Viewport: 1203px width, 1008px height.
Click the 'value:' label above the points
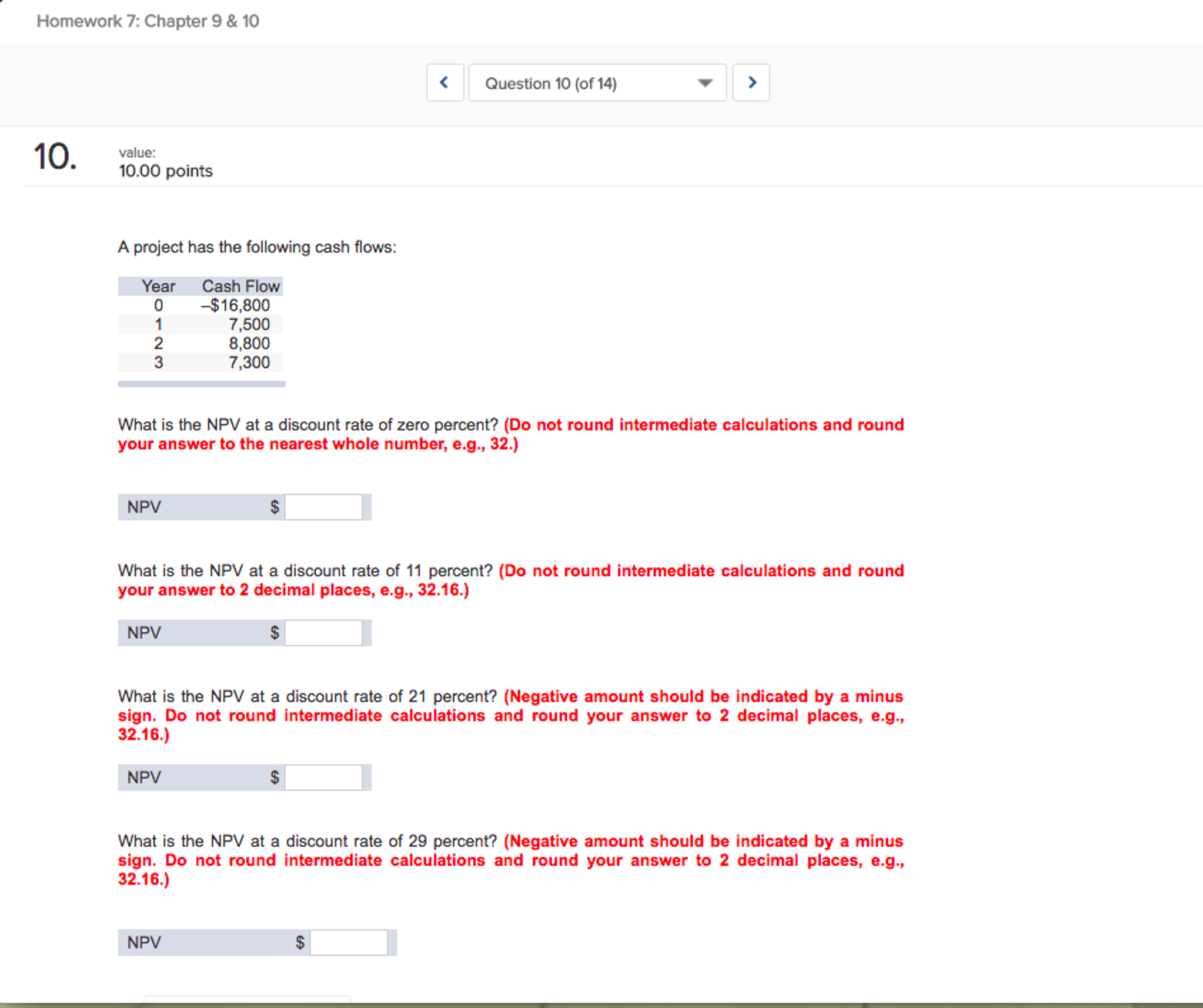coord(137,153)
